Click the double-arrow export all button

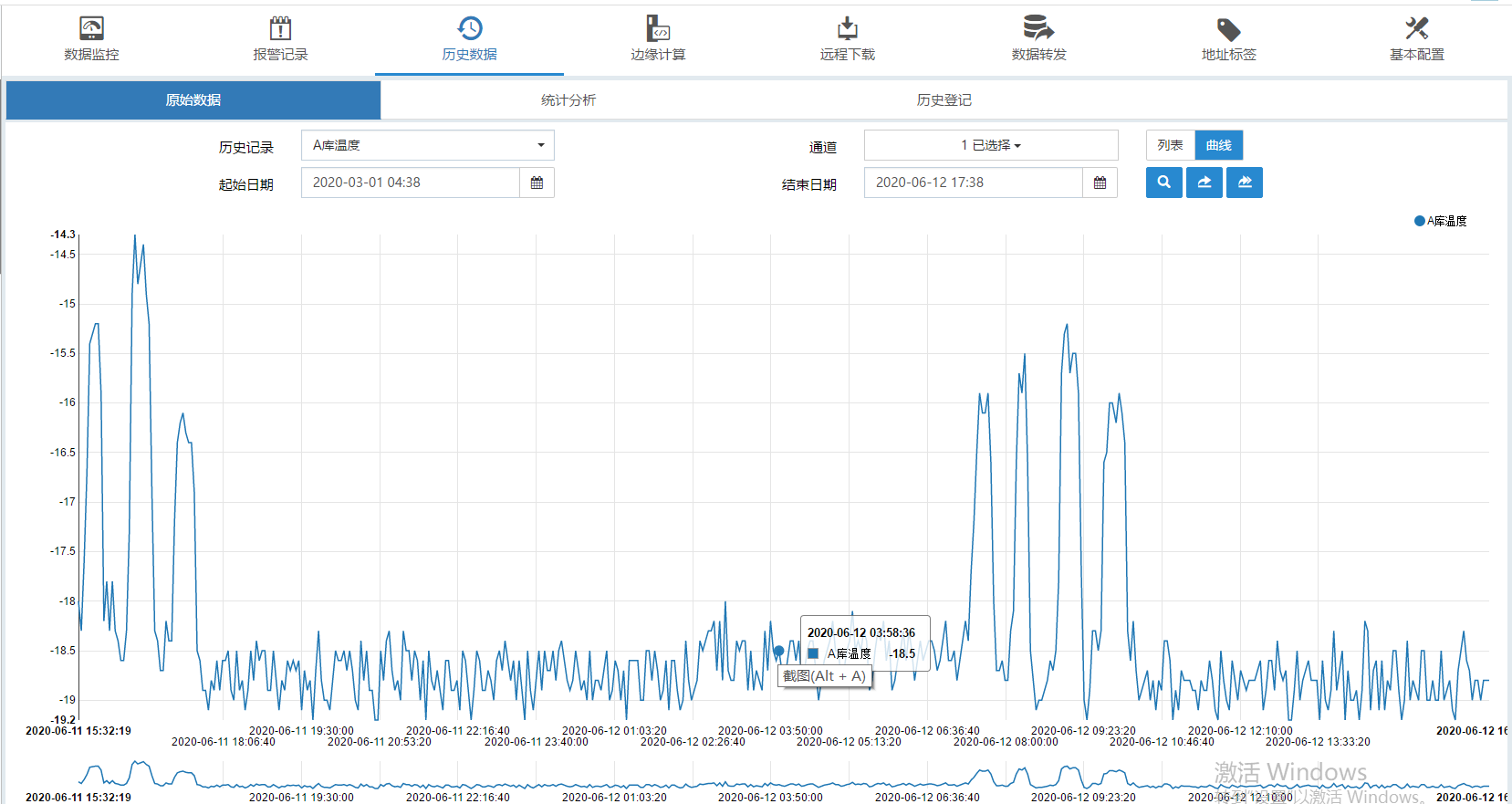pyautogui.click(x=1245, y=183)
